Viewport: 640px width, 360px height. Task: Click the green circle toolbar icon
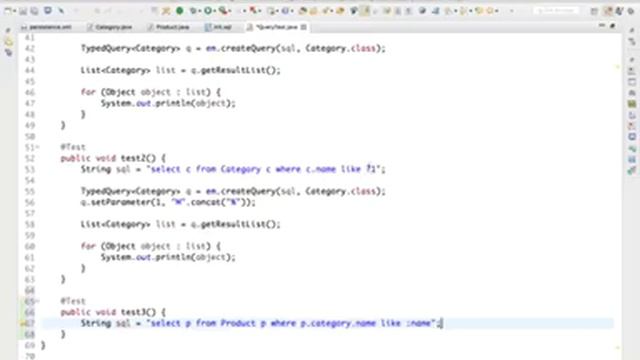pos(180,11)
